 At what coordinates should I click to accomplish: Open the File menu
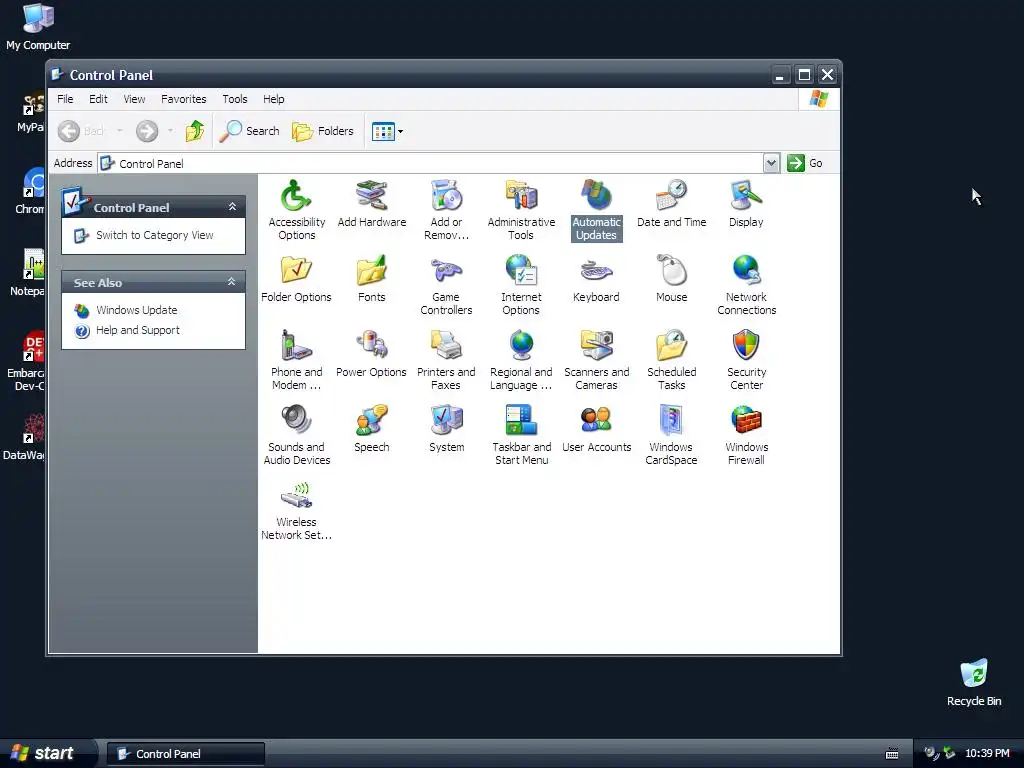65,99
